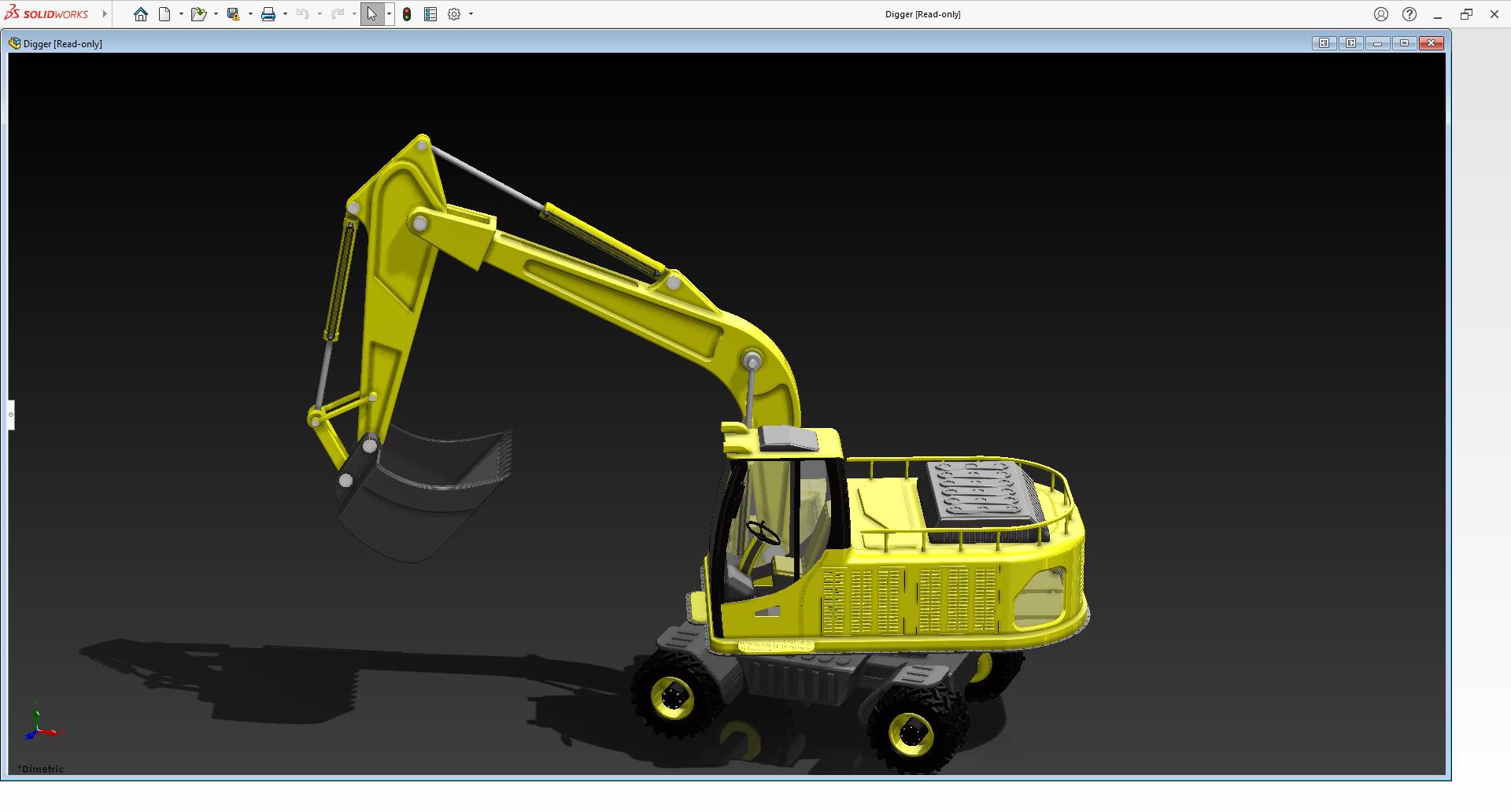Expand the collapsed left panel handle
This screenshot has height=812, width=1511.
tap(11, 415)
